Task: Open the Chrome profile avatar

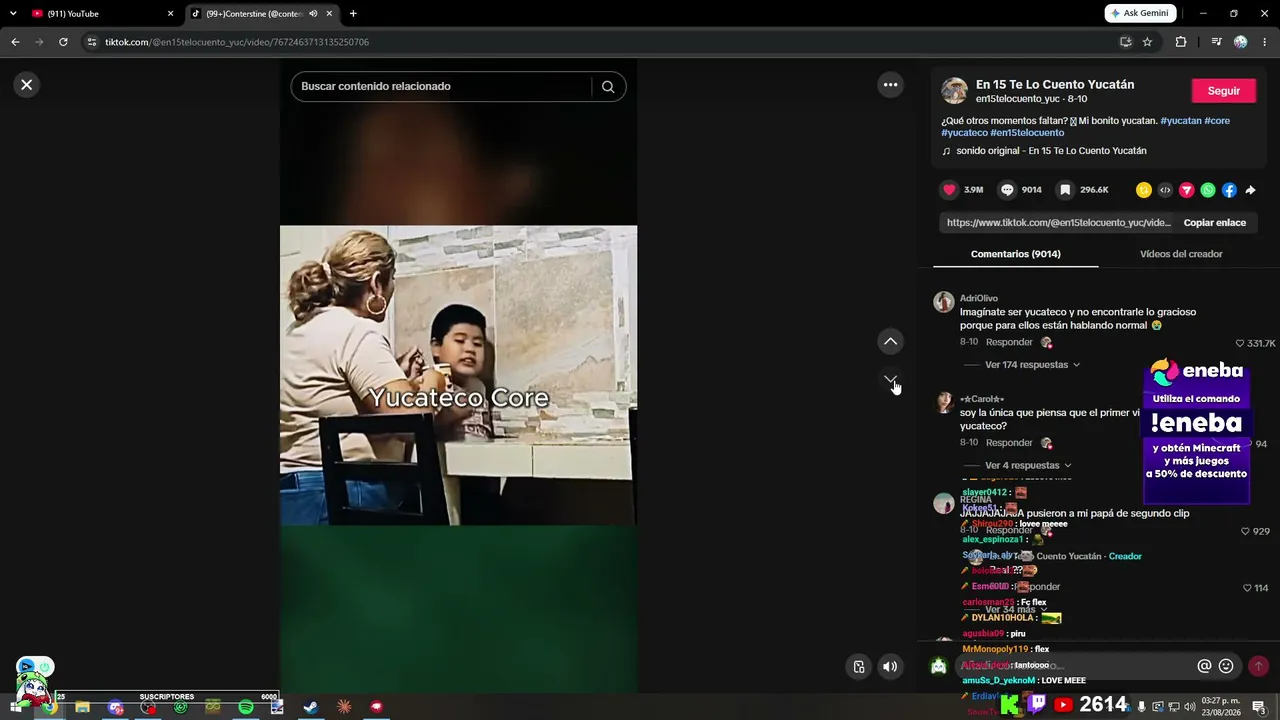Action: pyautogui.click(x=1241, y=42)
